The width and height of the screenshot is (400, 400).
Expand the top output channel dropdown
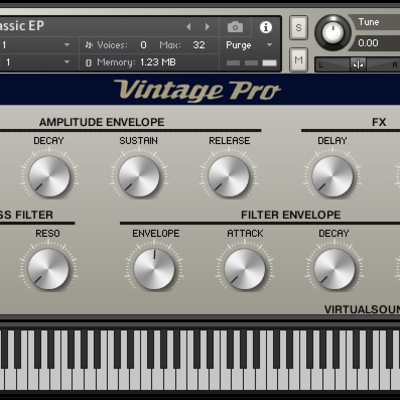click(67, 45)
